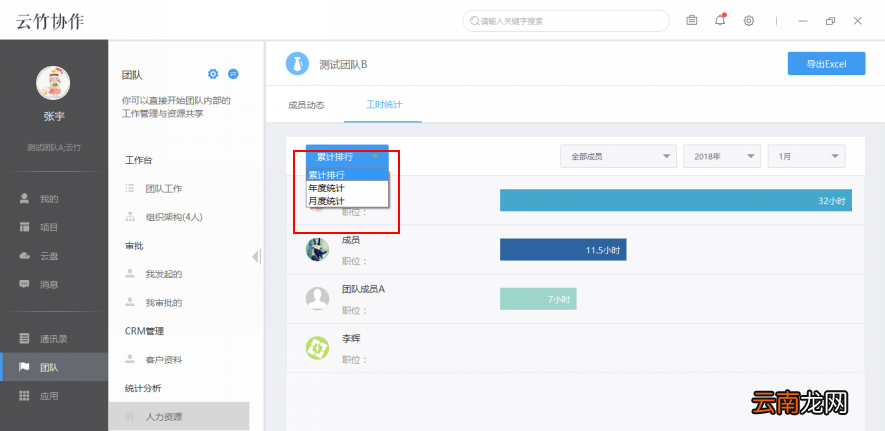Choose 累计排行 option in list
This screenshot has height=431, width=885.
[347, 175]
